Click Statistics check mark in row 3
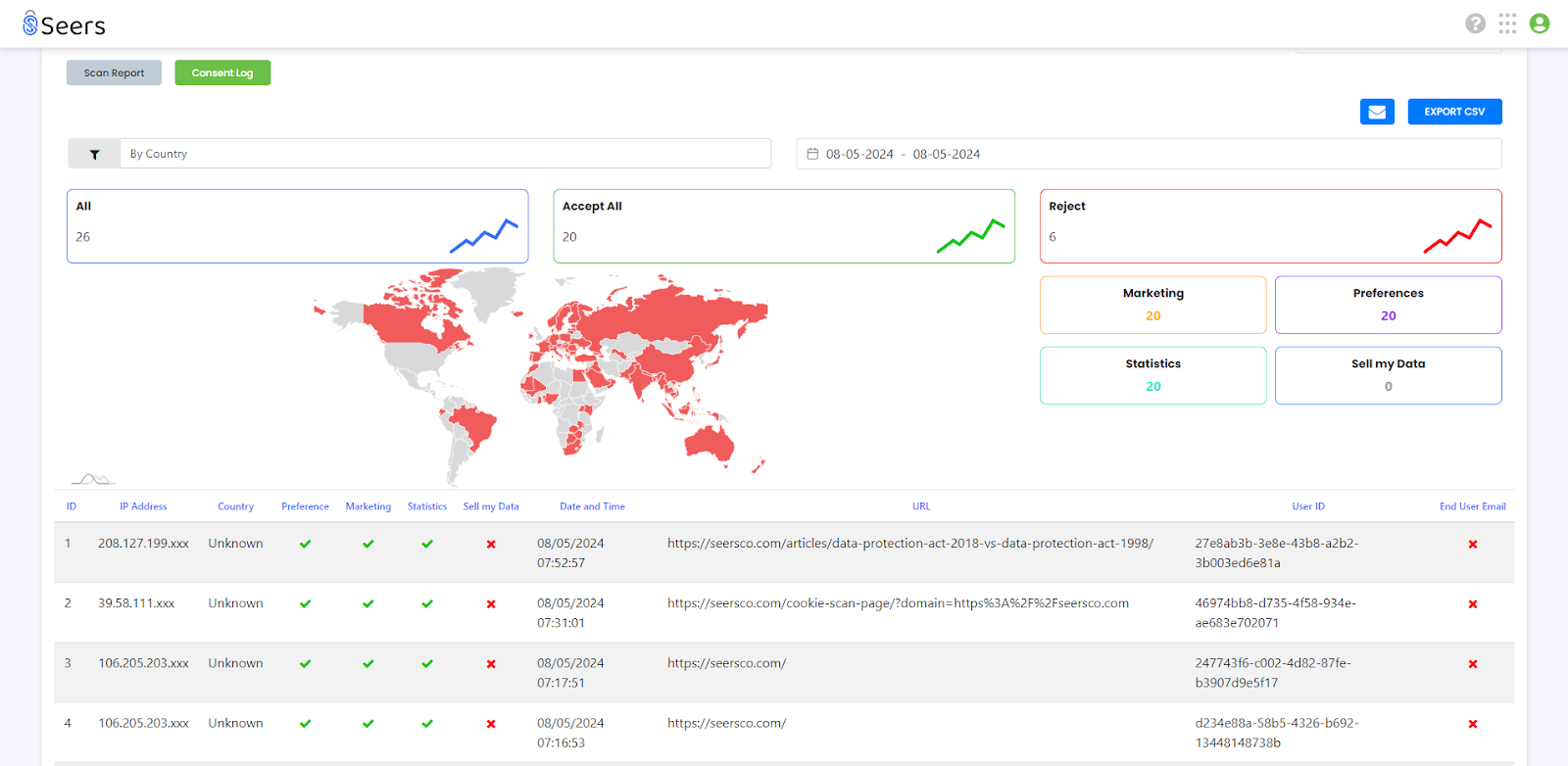This screenshot has height=766, width=1568. pos(427,663)
